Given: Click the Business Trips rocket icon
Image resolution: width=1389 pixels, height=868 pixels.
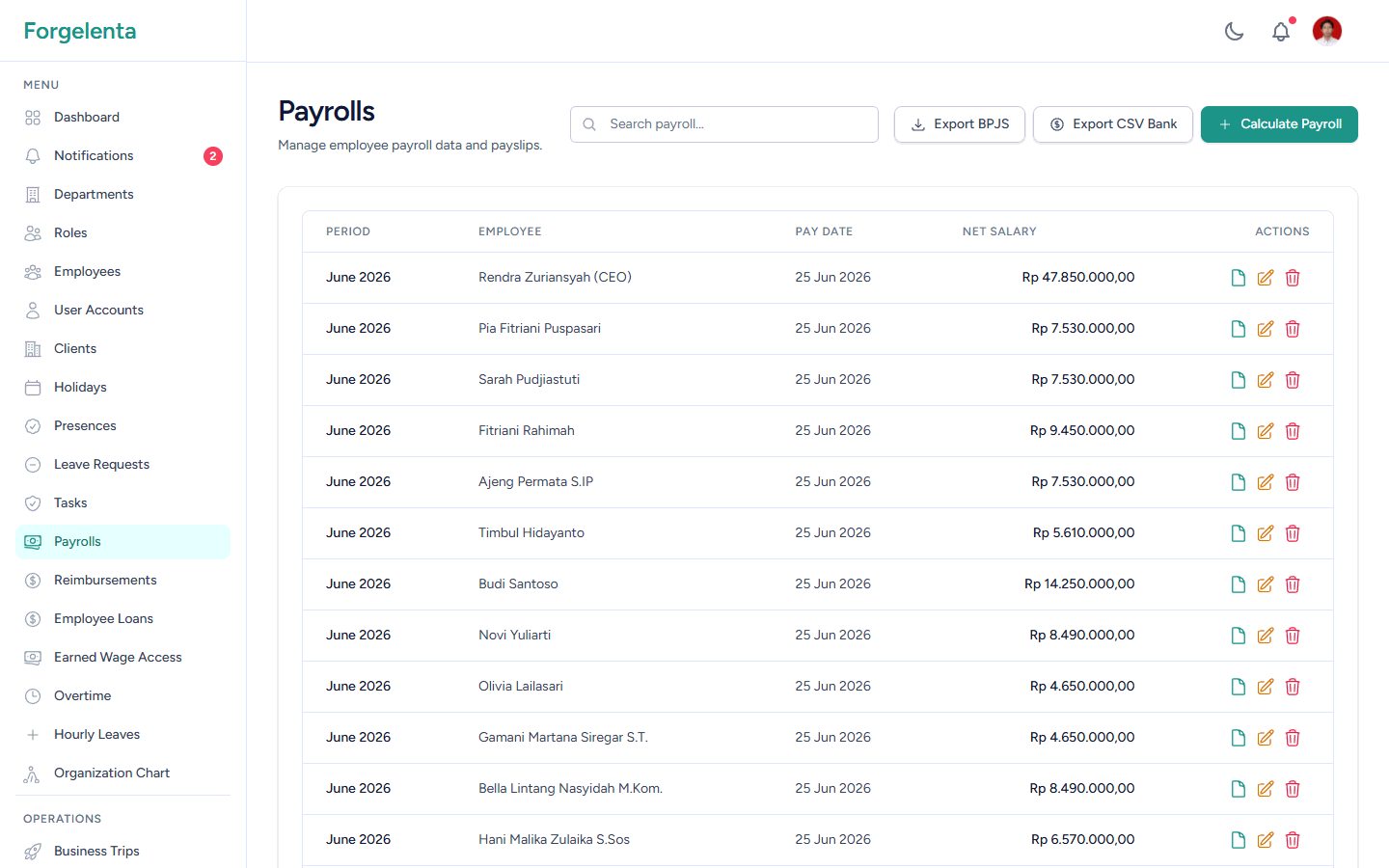Looking at the screenshot, I should [33, 852].
